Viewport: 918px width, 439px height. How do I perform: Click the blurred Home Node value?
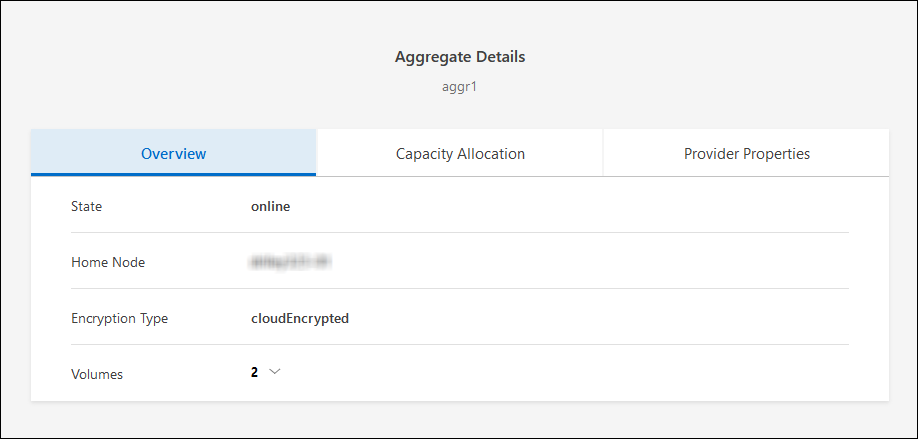(x=291, y=262)
